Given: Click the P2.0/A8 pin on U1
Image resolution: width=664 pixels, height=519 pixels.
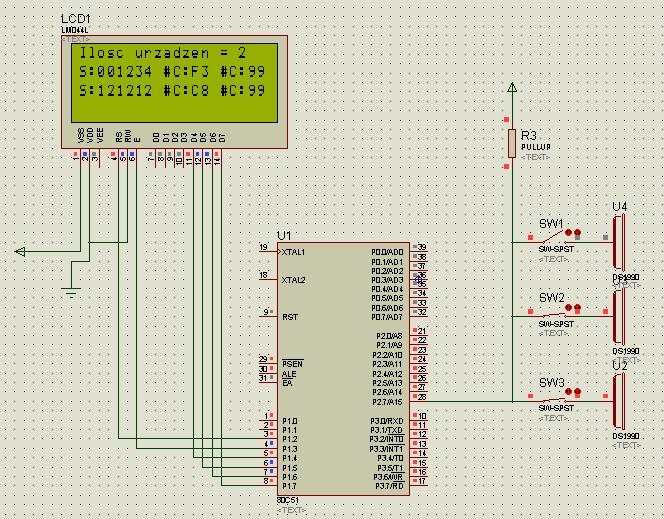Looking at the screenshot, I should pos(389,336).
